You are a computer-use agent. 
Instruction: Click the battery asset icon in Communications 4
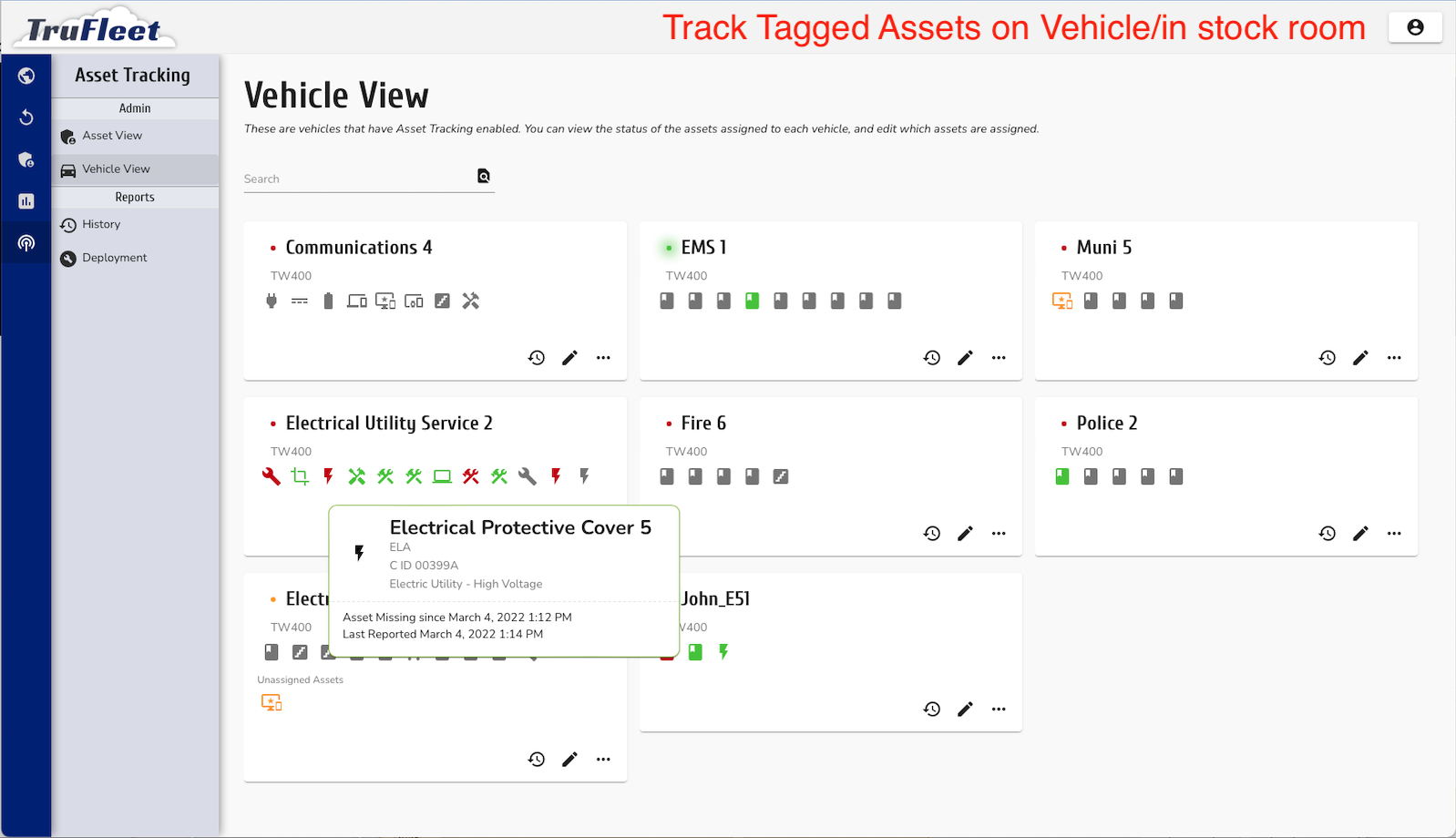[328, 301]
